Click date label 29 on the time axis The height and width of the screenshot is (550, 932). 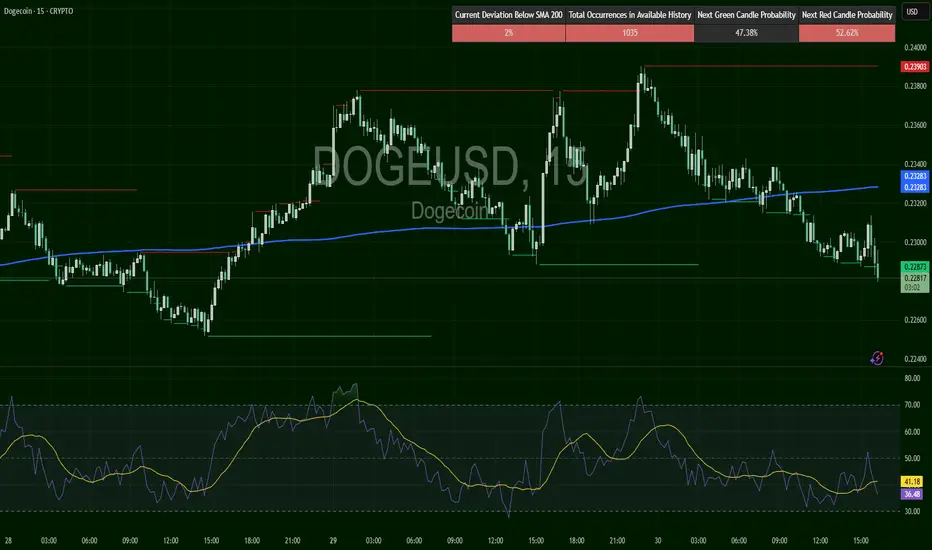[333, 540]
